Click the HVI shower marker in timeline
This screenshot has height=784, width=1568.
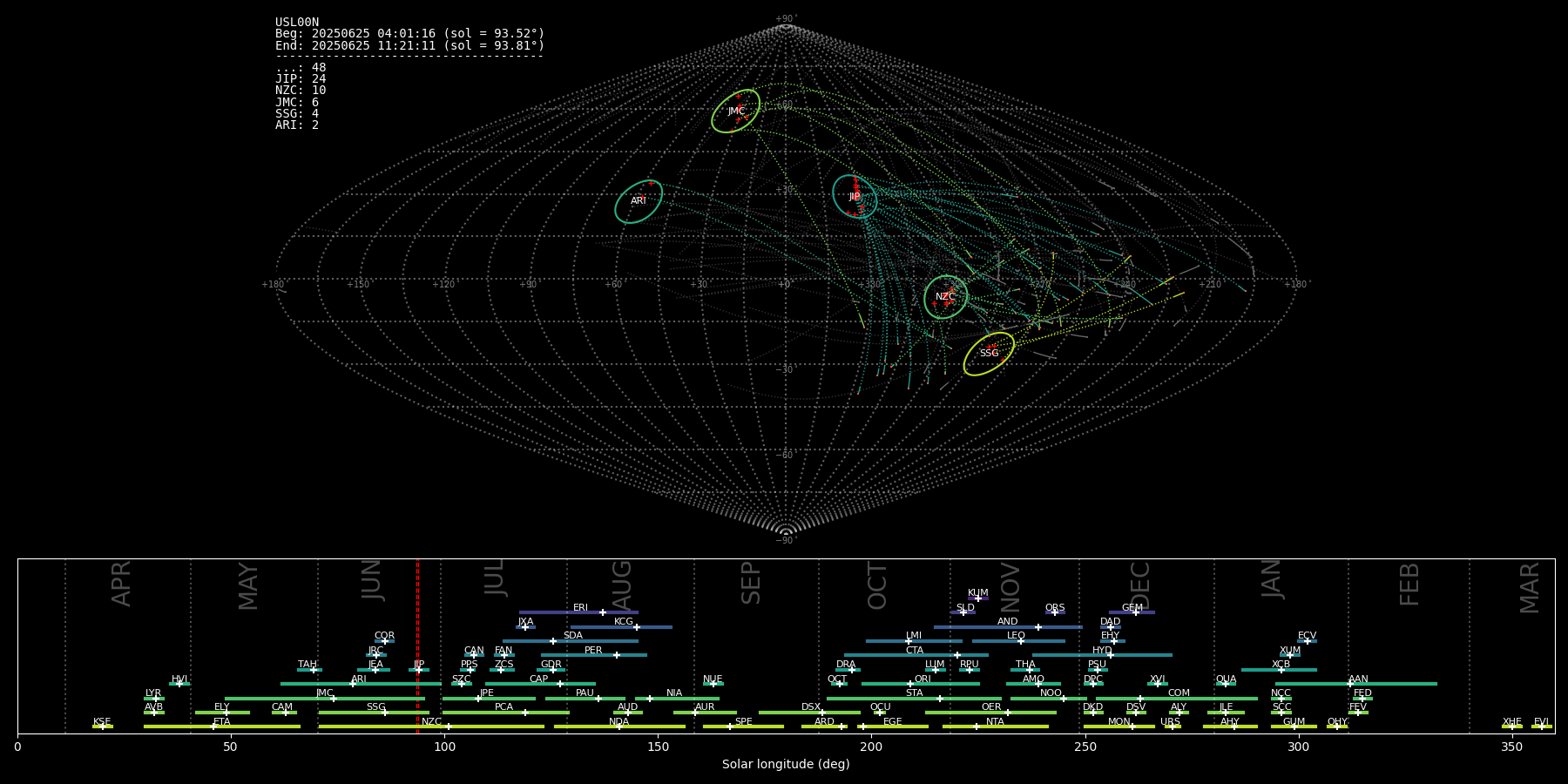pos(179,684)
